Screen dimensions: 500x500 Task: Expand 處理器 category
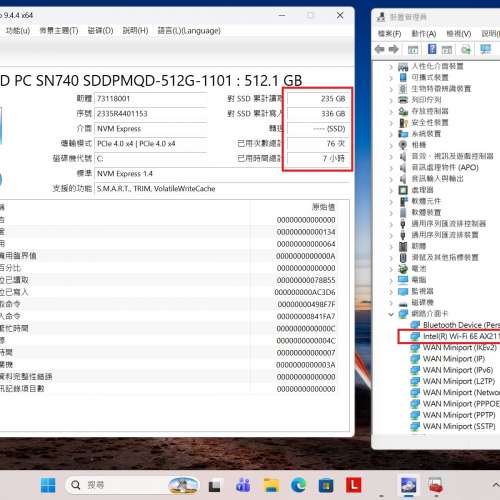point(391,190)
